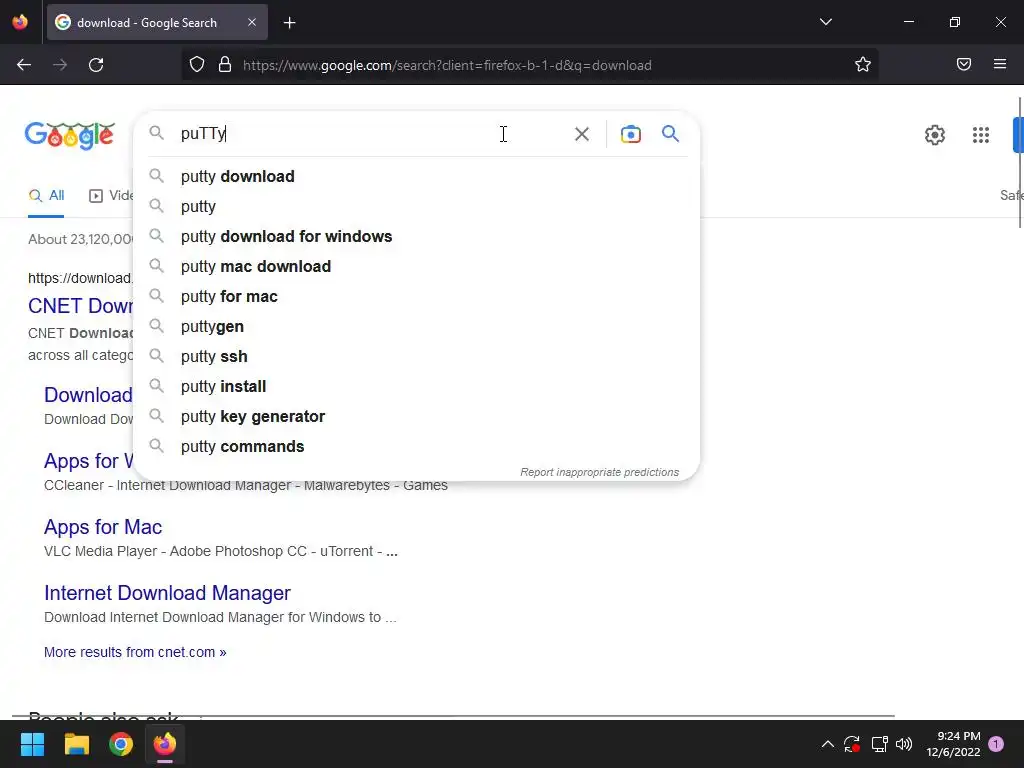Screen dimensions: 1024x768
Task: Open the Windows Start menu
Action: 32,744
